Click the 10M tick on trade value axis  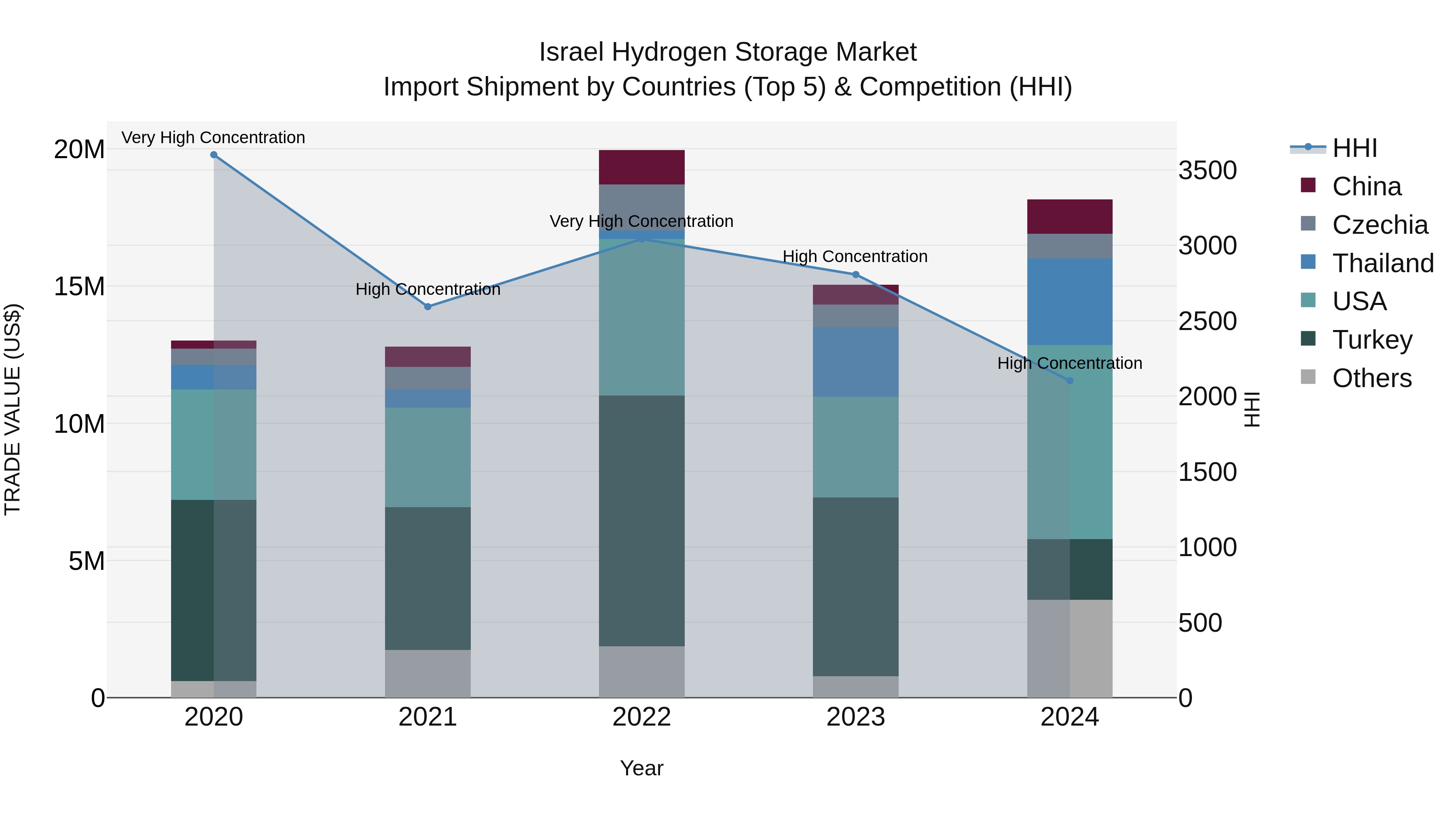click(x=79, y=424)
